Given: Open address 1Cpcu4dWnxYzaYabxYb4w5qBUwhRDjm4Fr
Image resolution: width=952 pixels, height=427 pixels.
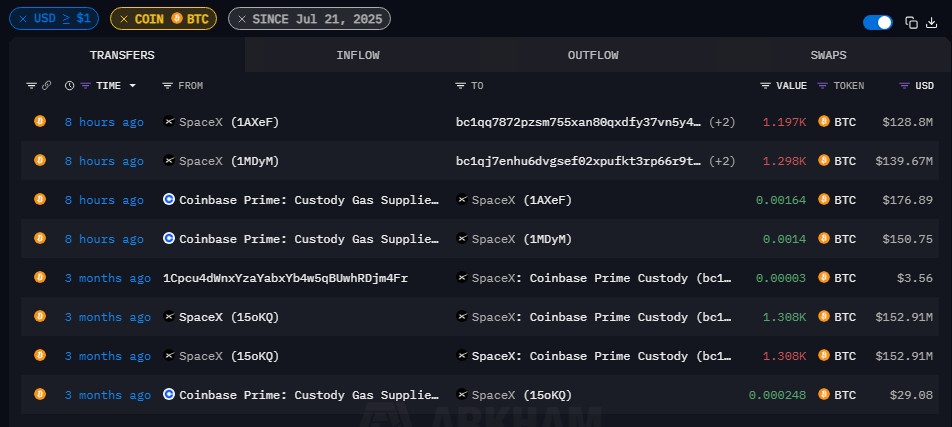Looking at the screenshot, I should pos(285,278).
